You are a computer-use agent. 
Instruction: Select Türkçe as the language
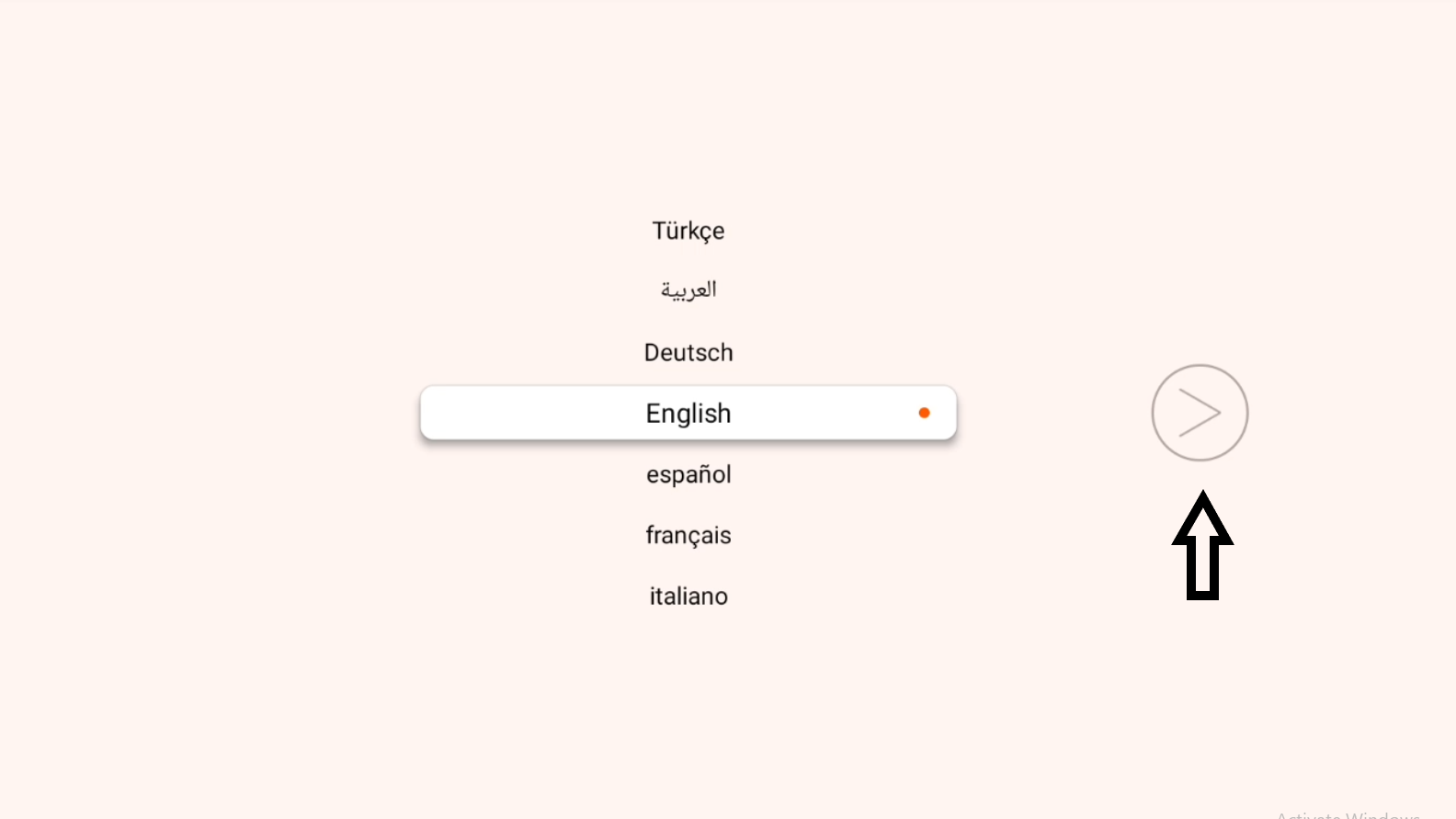pyautogui.click(x=688, y=231)
